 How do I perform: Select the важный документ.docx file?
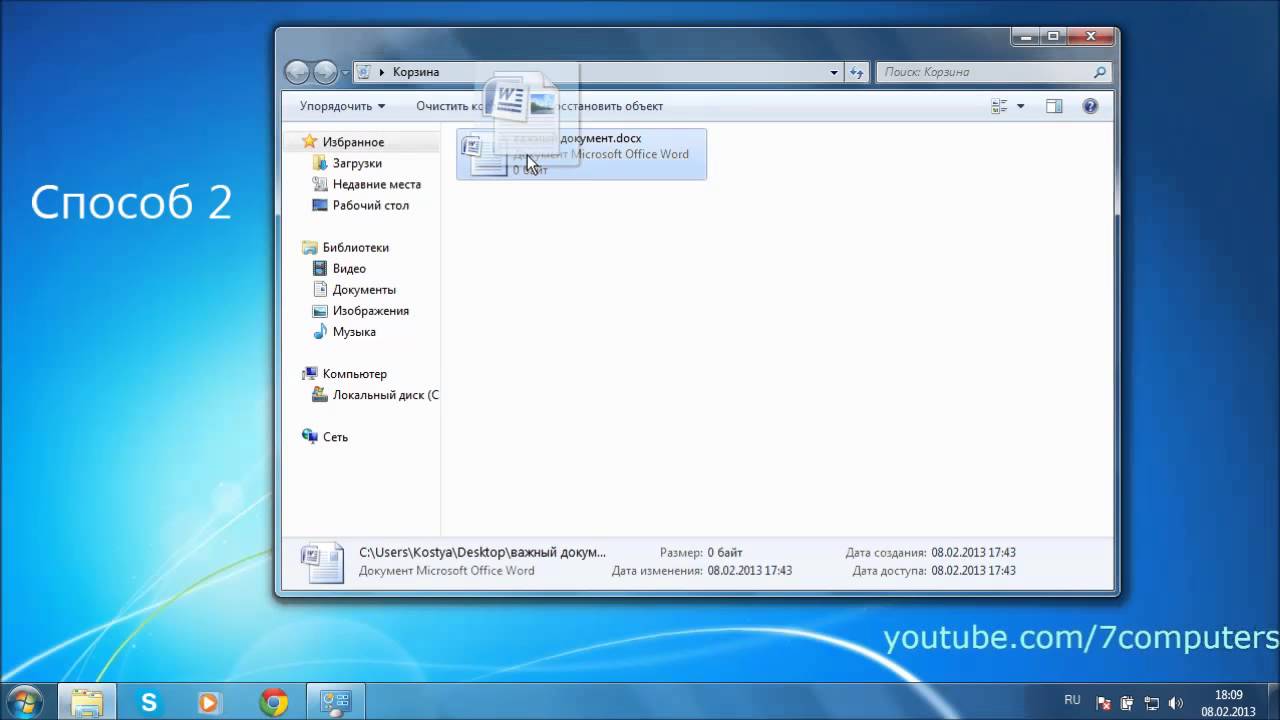pyautogui.click(x=581, y=154)
